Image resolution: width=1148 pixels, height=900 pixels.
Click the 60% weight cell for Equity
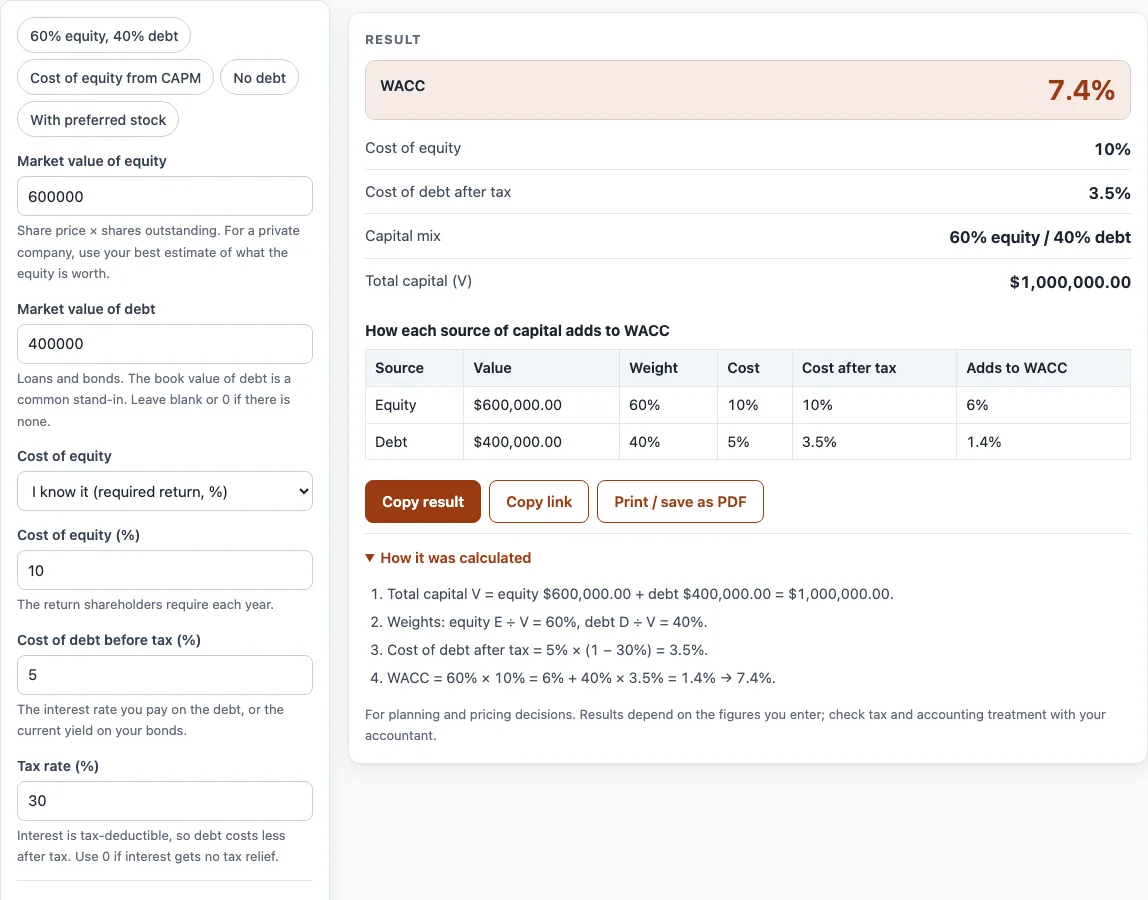pyautogui.click(x=668, y=405)
